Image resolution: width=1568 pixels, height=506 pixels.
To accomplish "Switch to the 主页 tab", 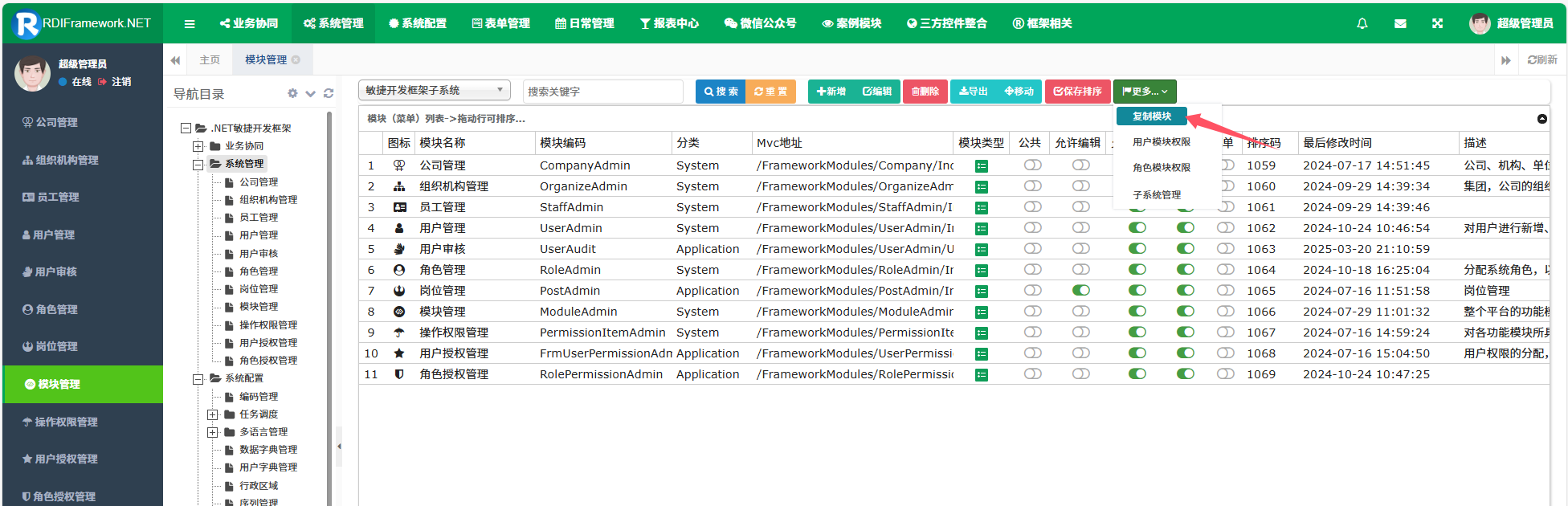I will coord(210,60).
